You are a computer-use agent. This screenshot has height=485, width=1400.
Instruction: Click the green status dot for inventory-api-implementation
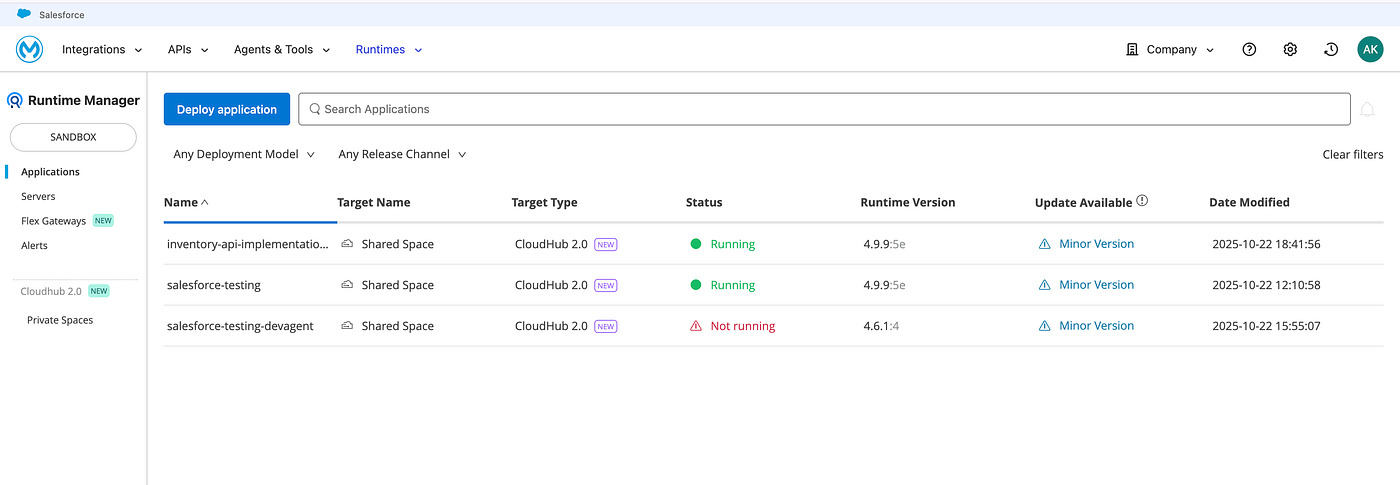pos(696,244)
